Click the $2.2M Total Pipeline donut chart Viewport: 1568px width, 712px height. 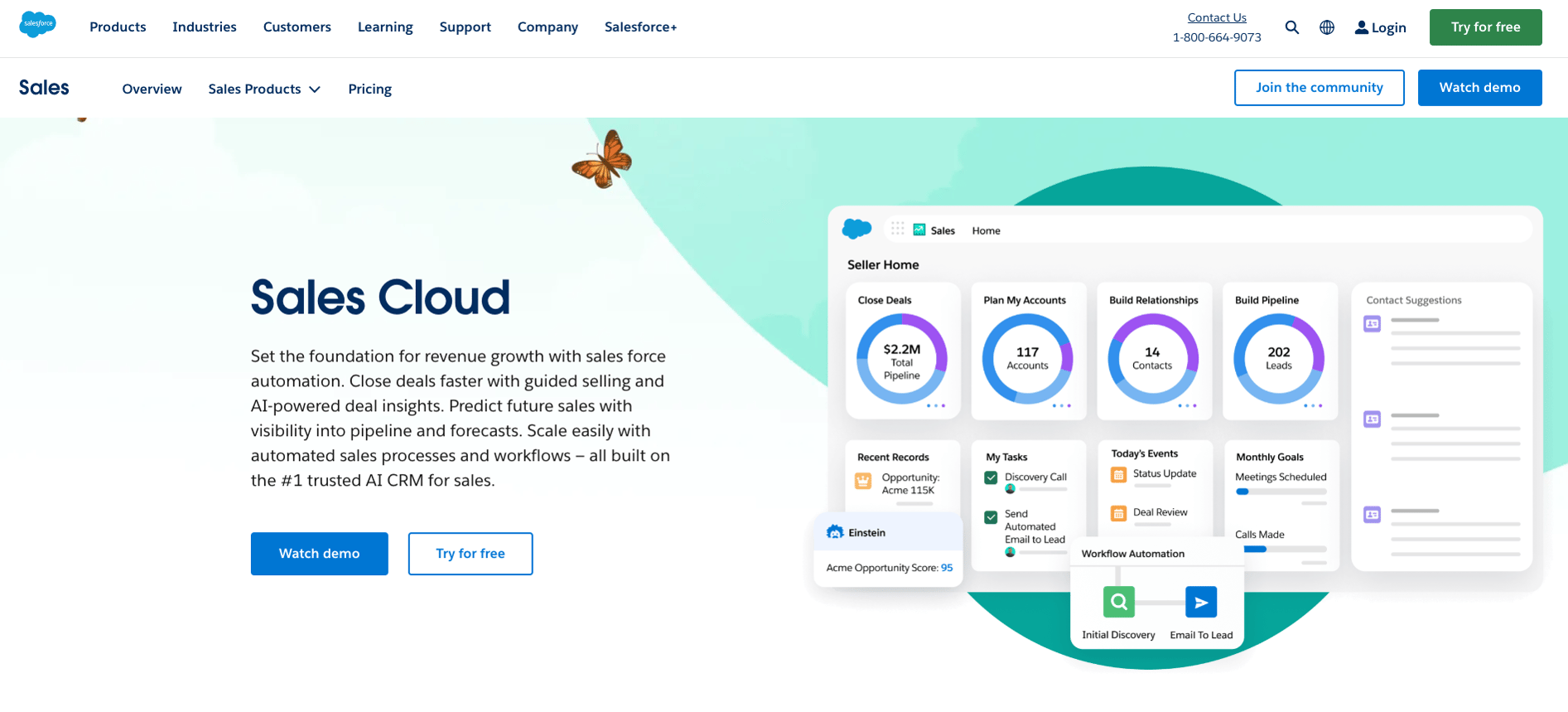[x=902, y=360]
